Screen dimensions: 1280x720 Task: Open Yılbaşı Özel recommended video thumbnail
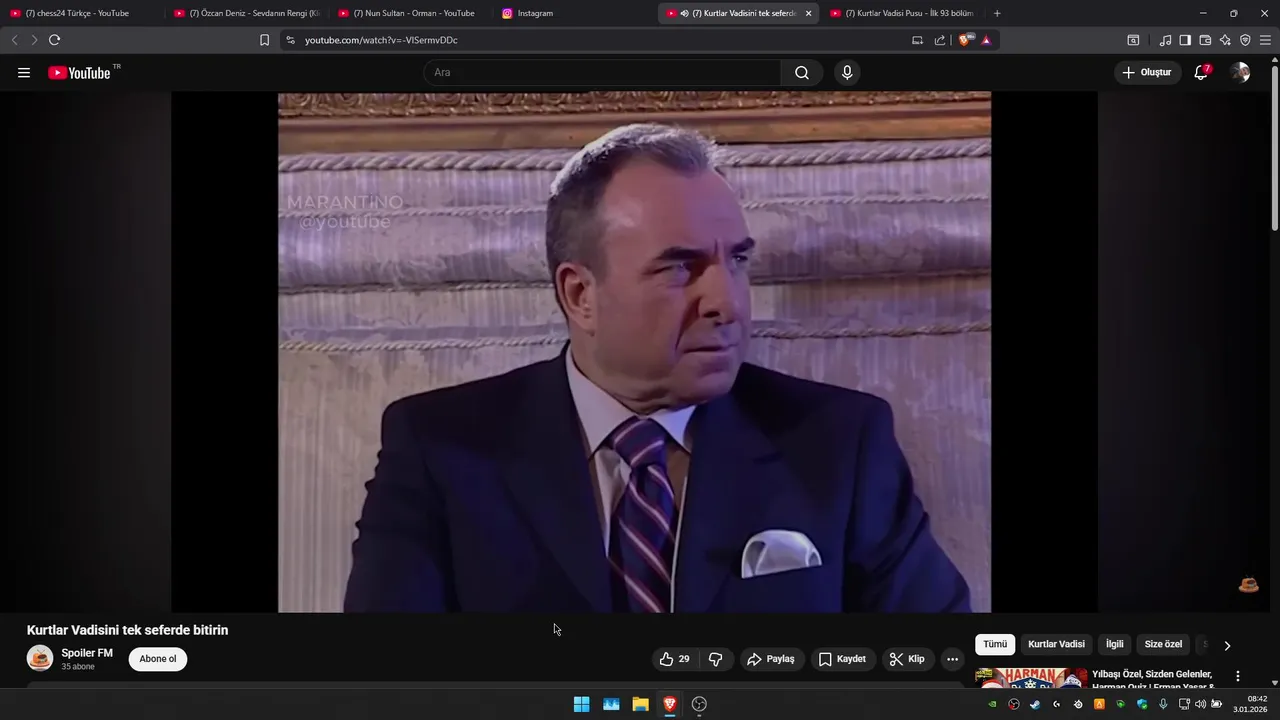click(x=1031, y=678)
